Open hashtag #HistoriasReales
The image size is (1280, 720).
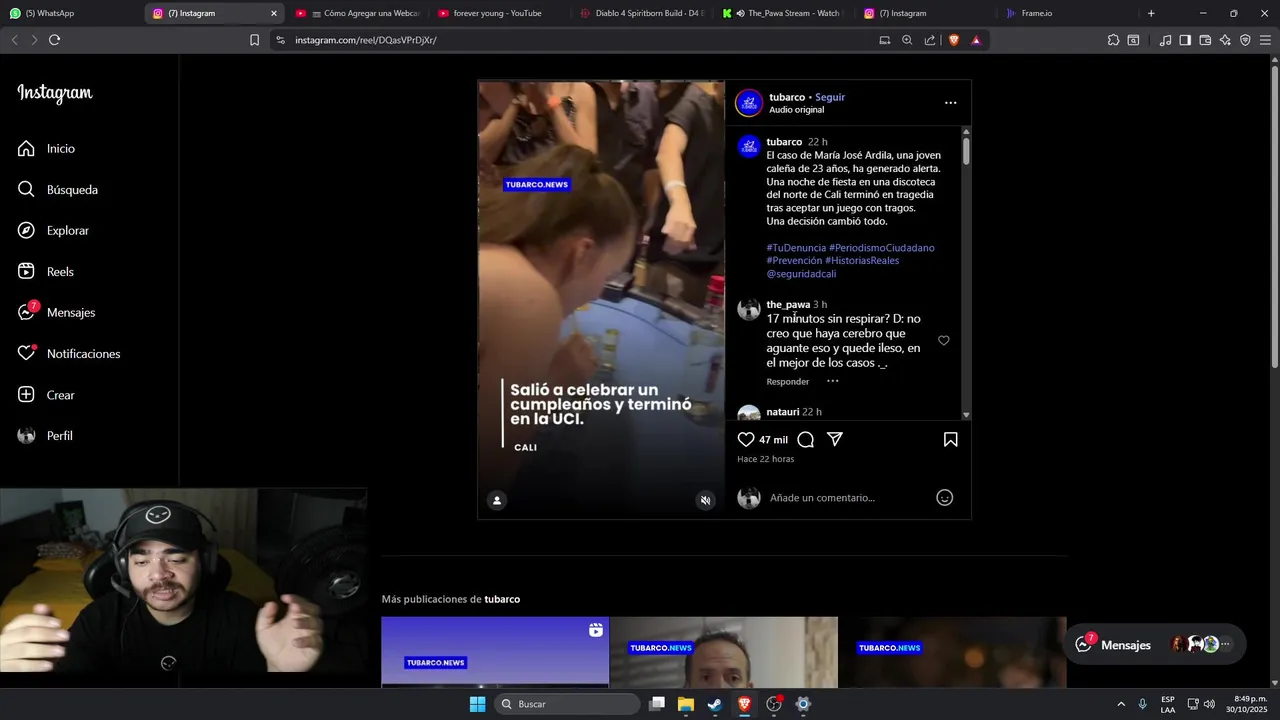[x=862, y=260]
